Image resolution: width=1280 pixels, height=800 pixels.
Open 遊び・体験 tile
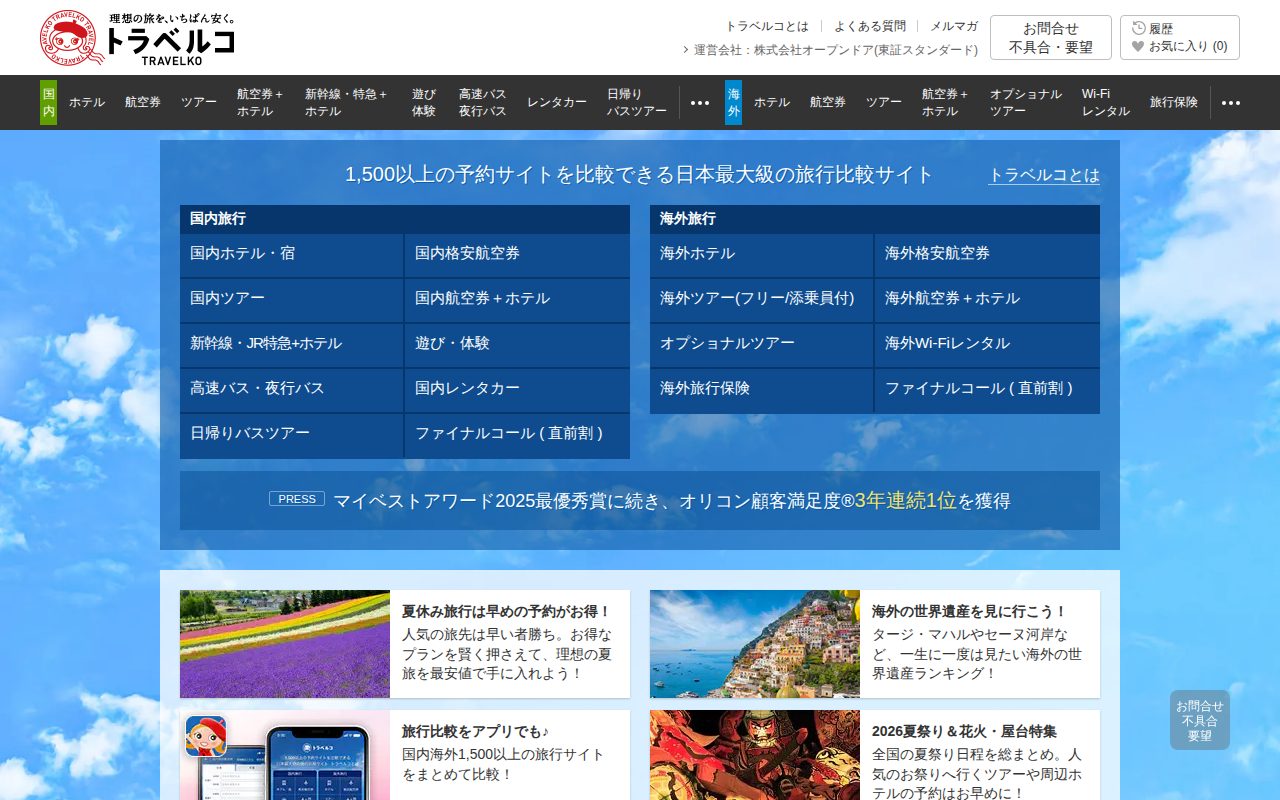[517, 345]
